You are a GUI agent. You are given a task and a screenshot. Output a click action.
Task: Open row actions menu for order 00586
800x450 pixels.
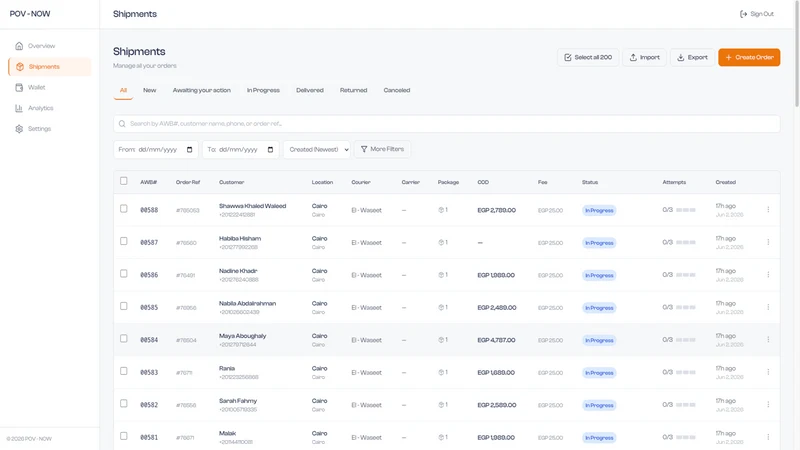pyautogui.click(x=768, y=274)
